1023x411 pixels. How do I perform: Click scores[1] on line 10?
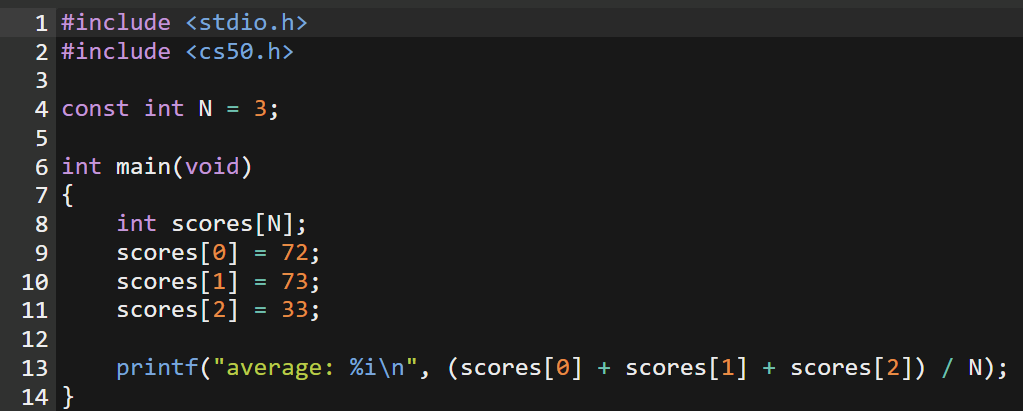177,282
